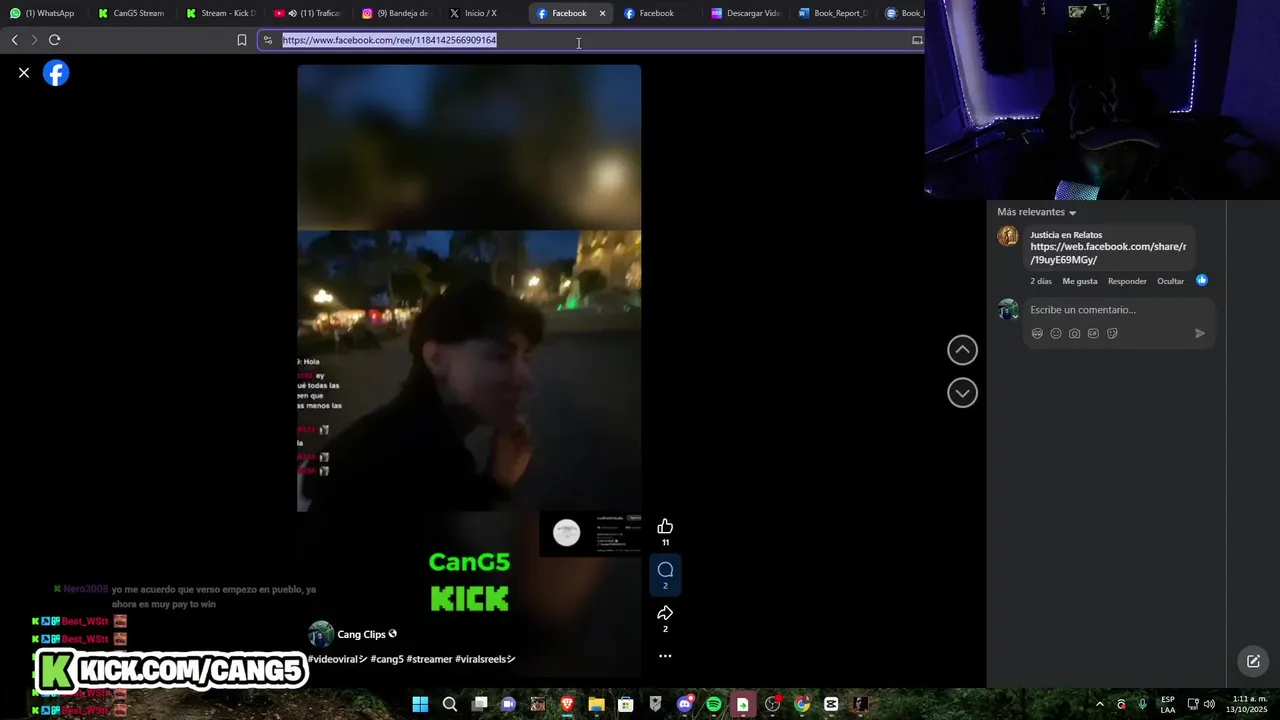
Task: Click the #cang5 hashtag
Action: pos(387,659)
